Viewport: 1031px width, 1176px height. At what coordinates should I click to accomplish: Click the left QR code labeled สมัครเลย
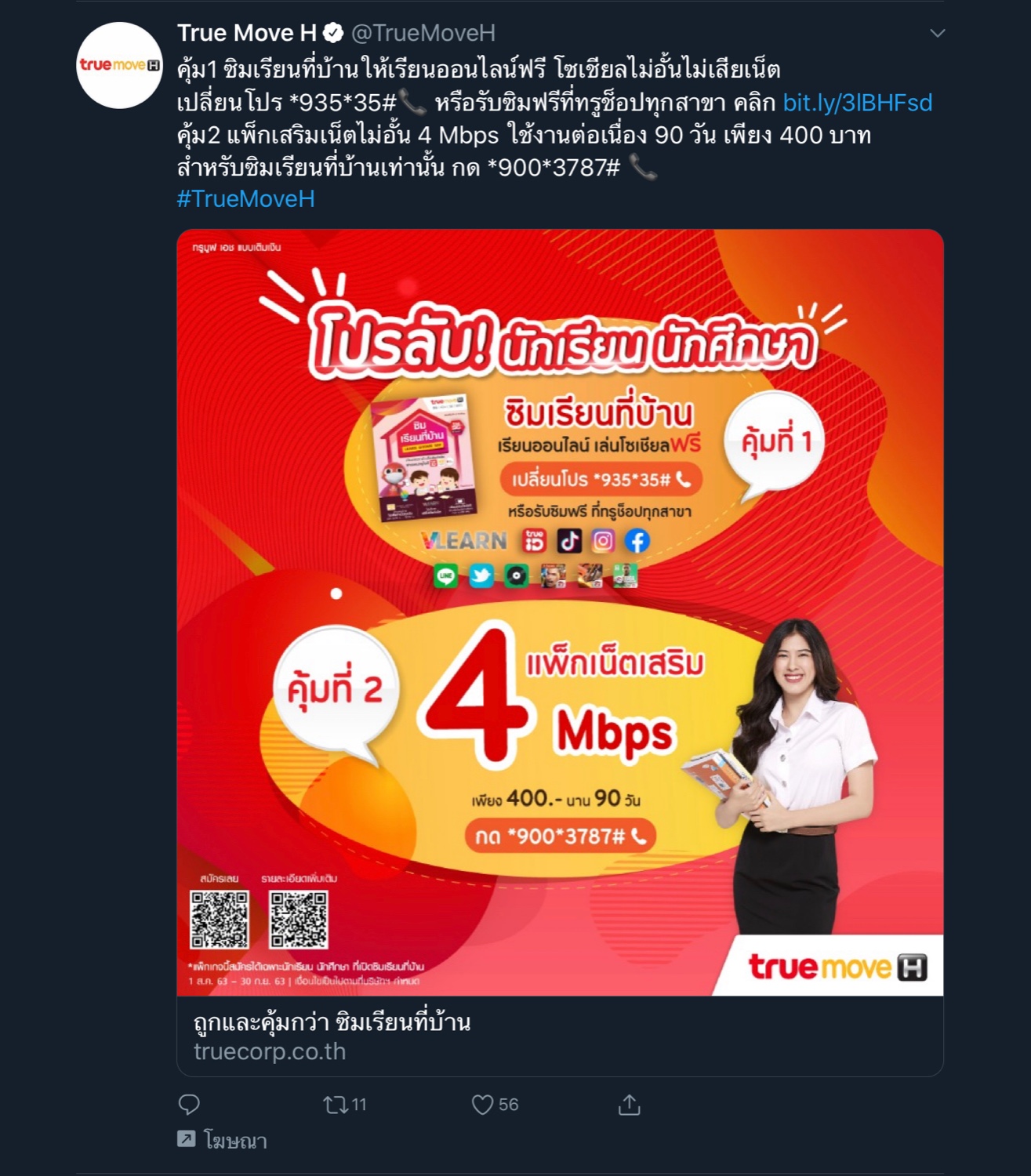(220, 920)
